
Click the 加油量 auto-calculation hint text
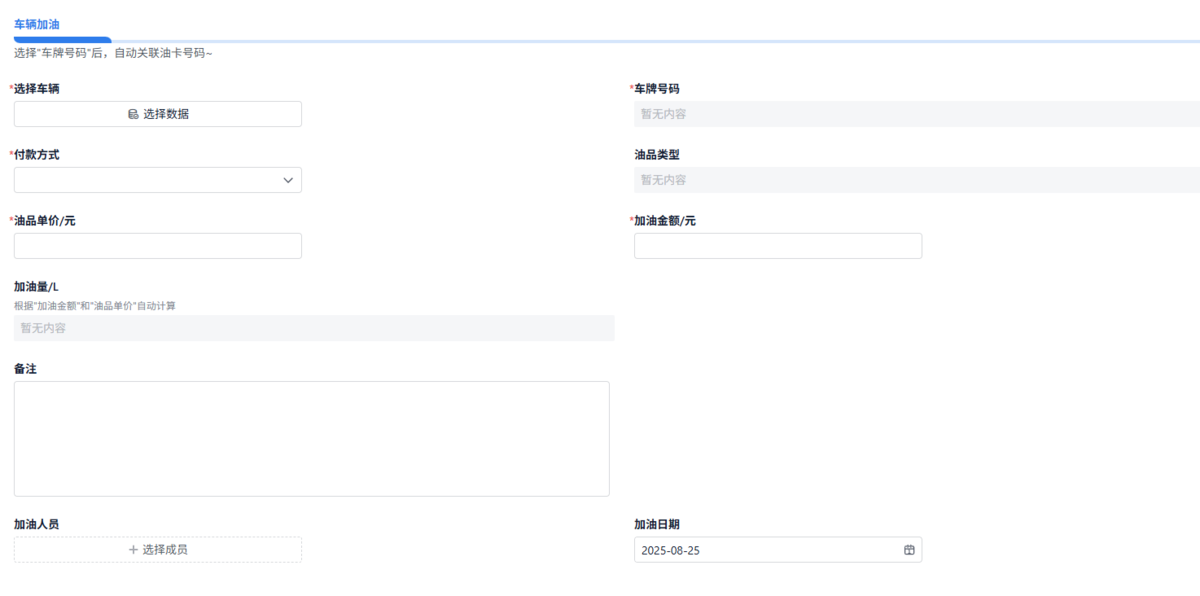(x=95, y=306)
